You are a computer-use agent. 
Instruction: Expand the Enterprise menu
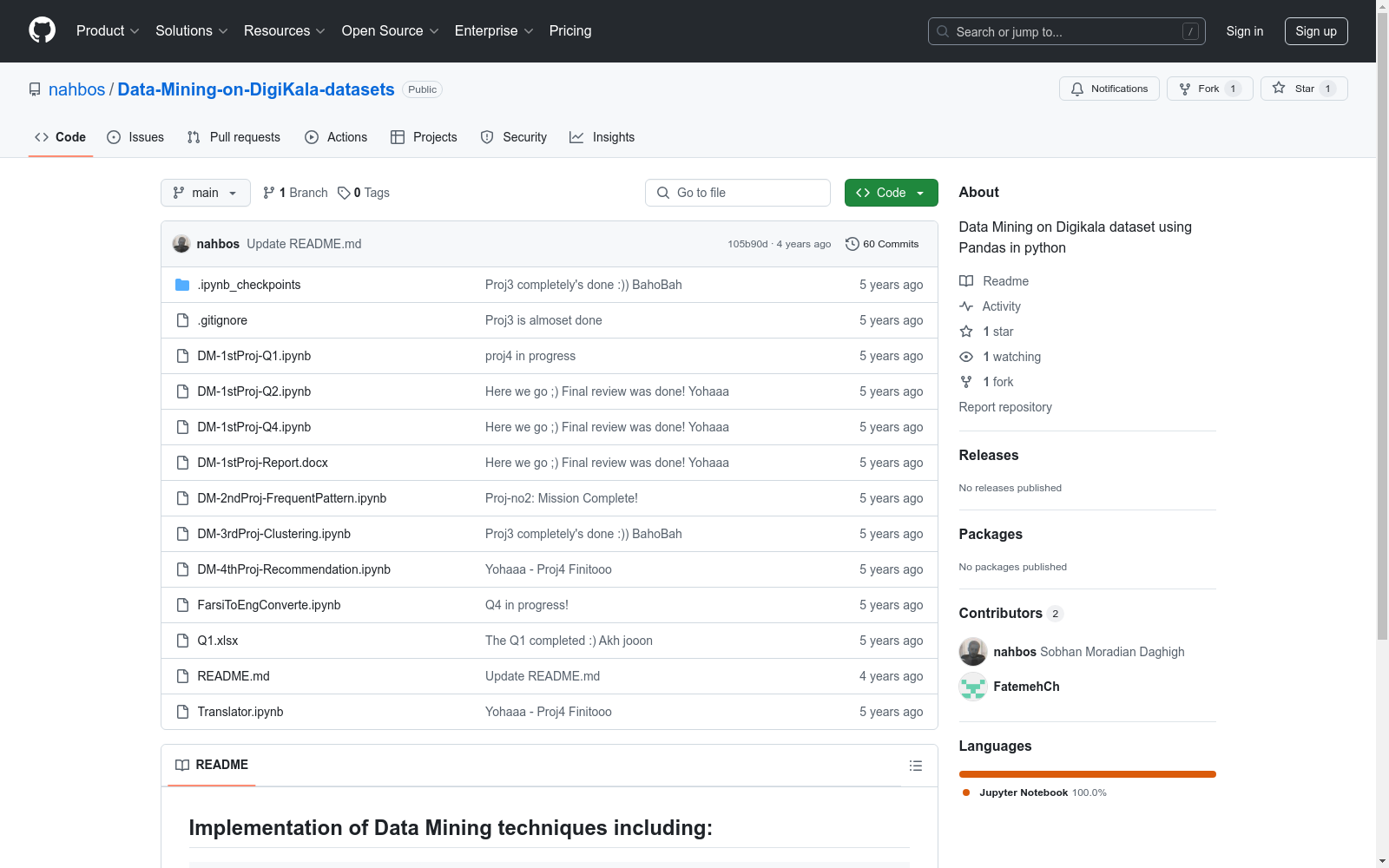(x=494, y=31)
